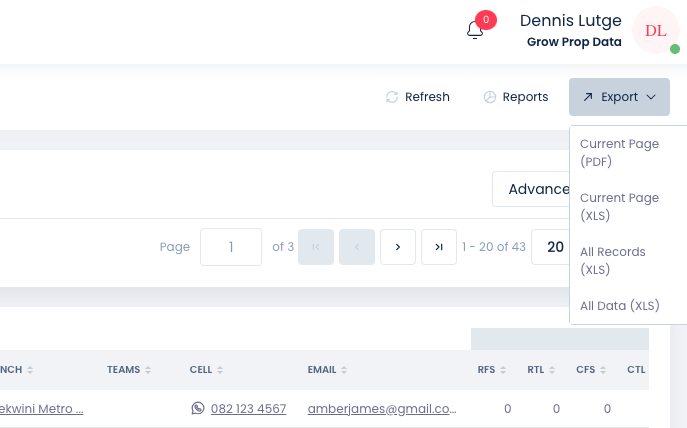Screen dimensions: 687x428
Task: Click the DL user avatar
Action: pyautogui.click(x=655, y=30)
